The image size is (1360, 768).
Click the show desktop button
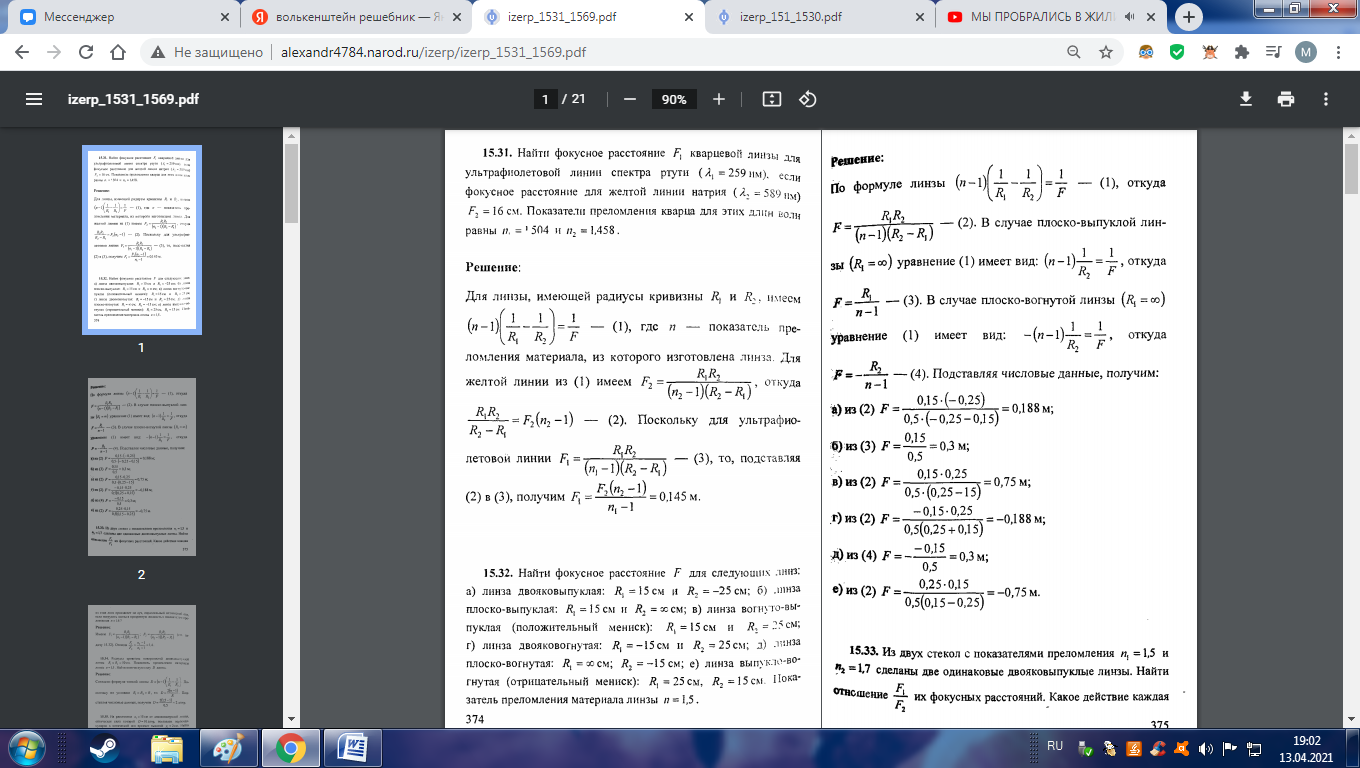click(x=1353, y=748)
